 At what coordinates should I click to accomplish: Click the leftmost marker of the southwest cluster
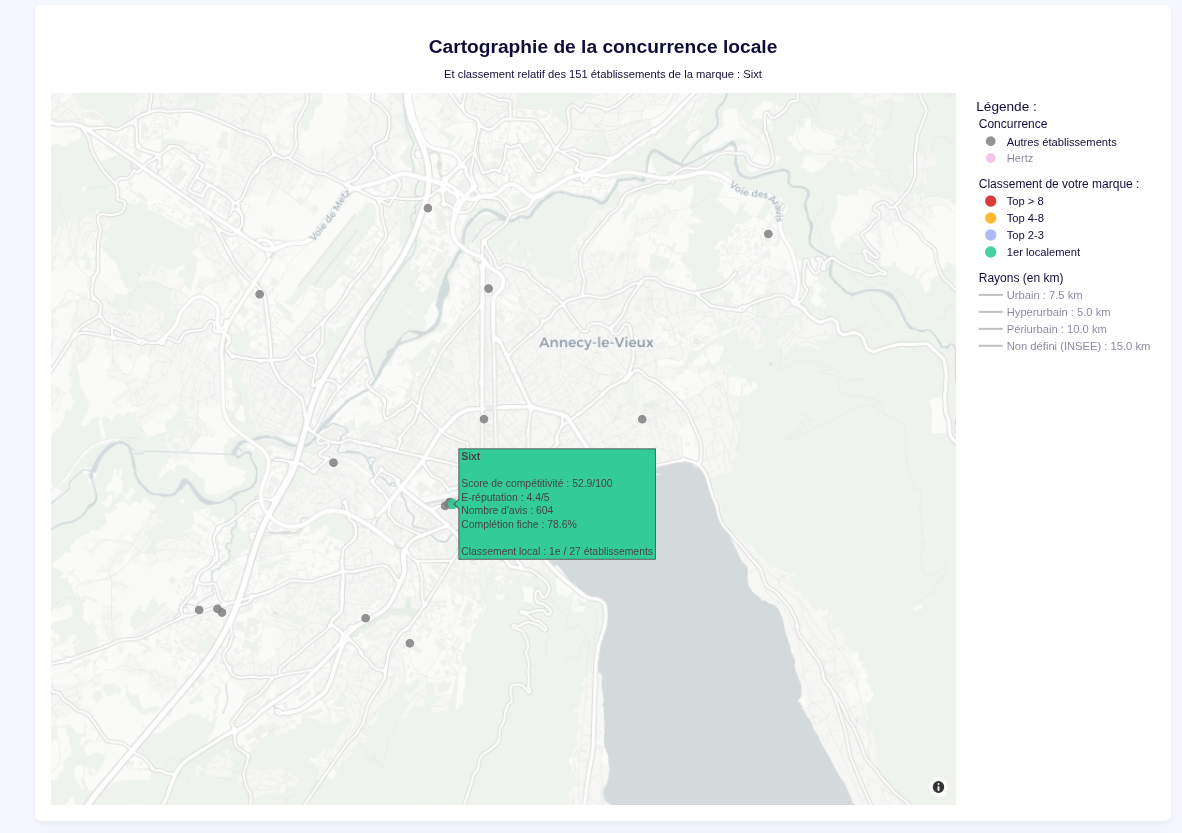[x=199, y=610]
